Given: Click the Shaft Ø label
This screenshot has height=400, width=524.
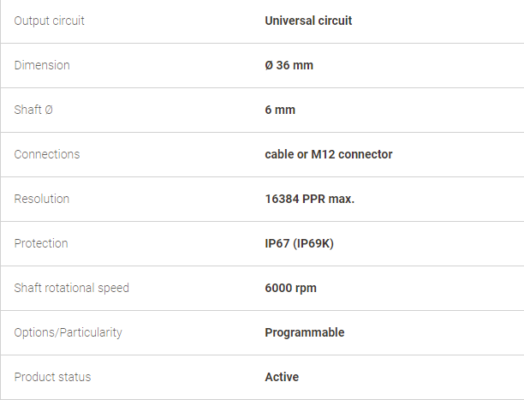Looking at the screenshot, I should click(x=33, y=110).
